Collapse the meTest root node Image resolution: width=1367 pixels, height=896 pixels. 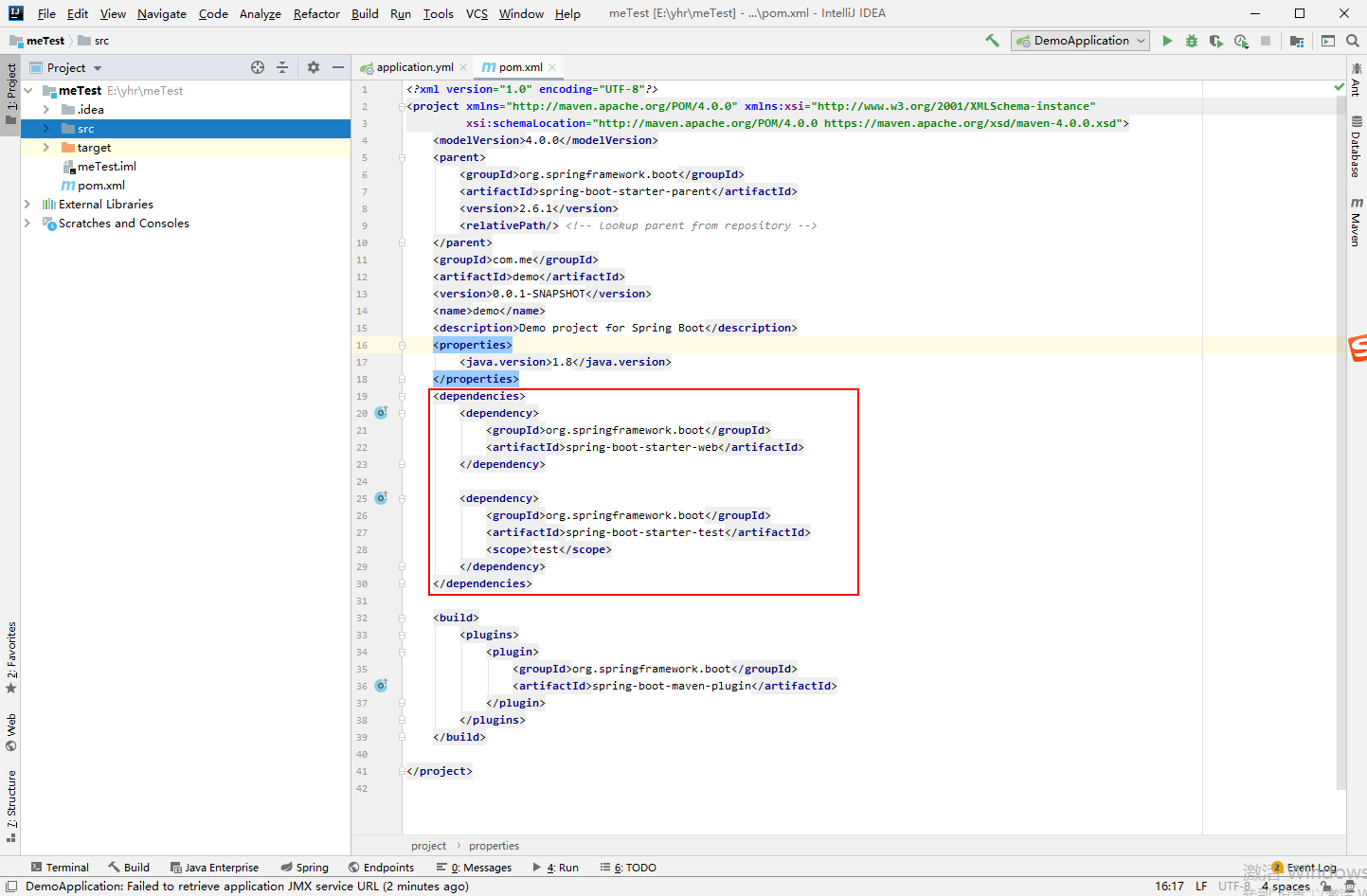(29, 91)
